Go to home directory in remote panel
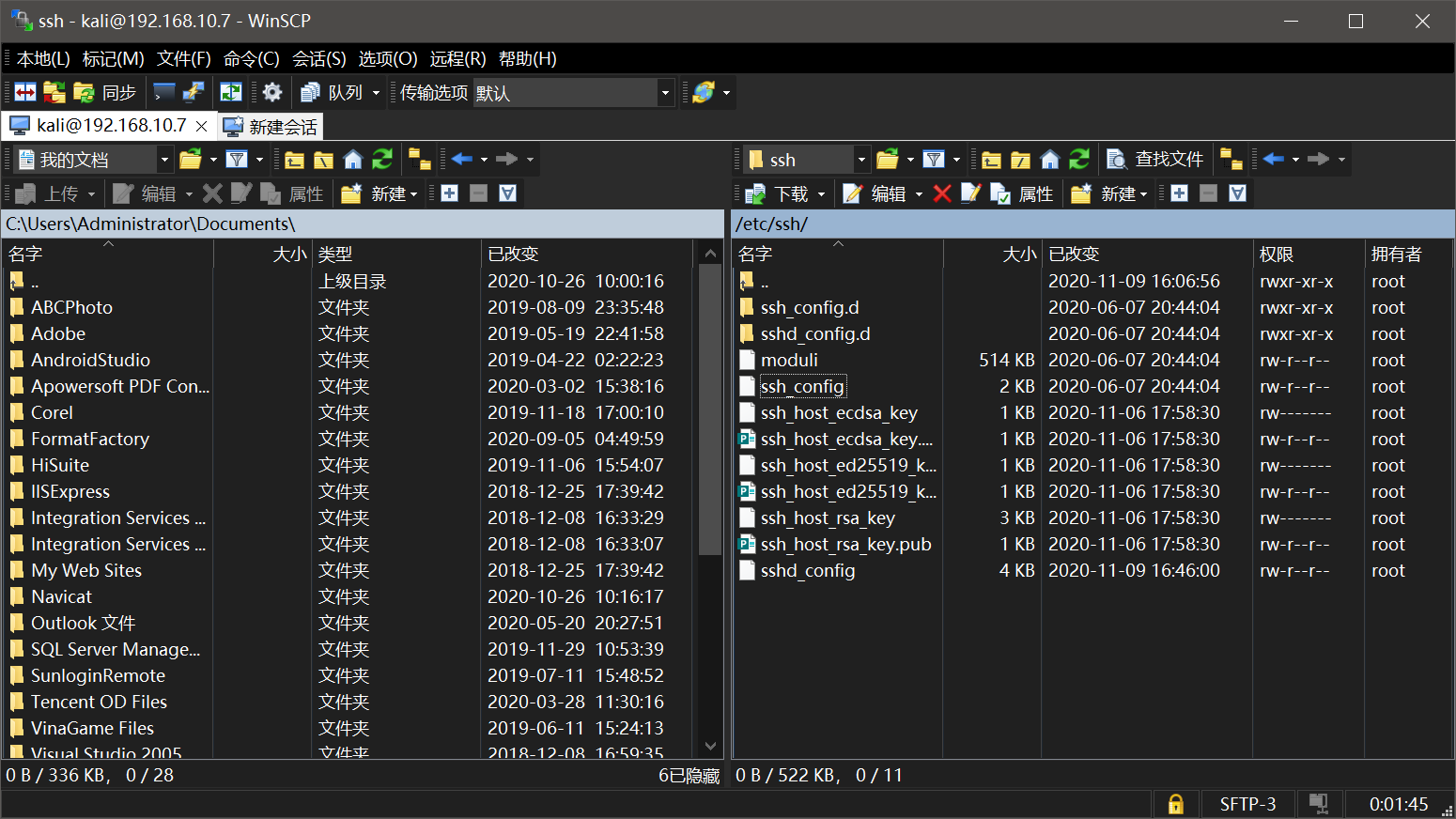Viewport: 1456px width, 819px height. click(x=1050, y=159)
